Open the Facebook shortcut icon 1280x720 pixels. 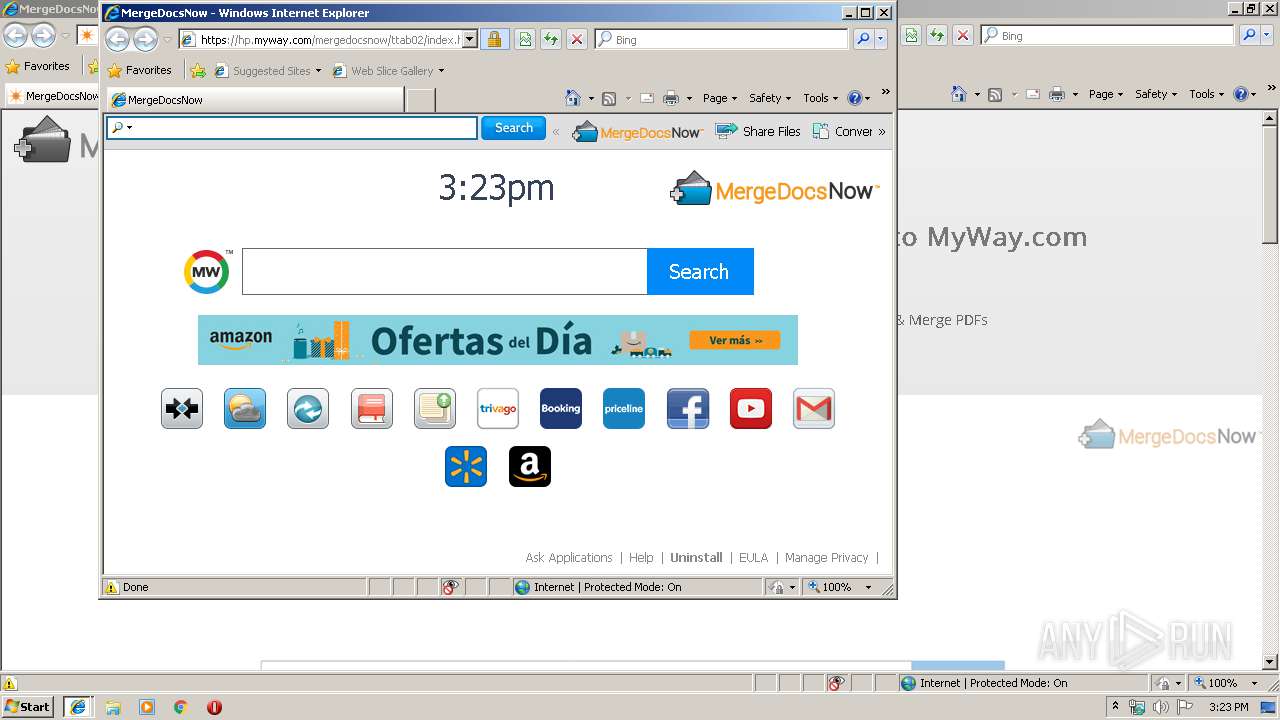click(688, 408)
